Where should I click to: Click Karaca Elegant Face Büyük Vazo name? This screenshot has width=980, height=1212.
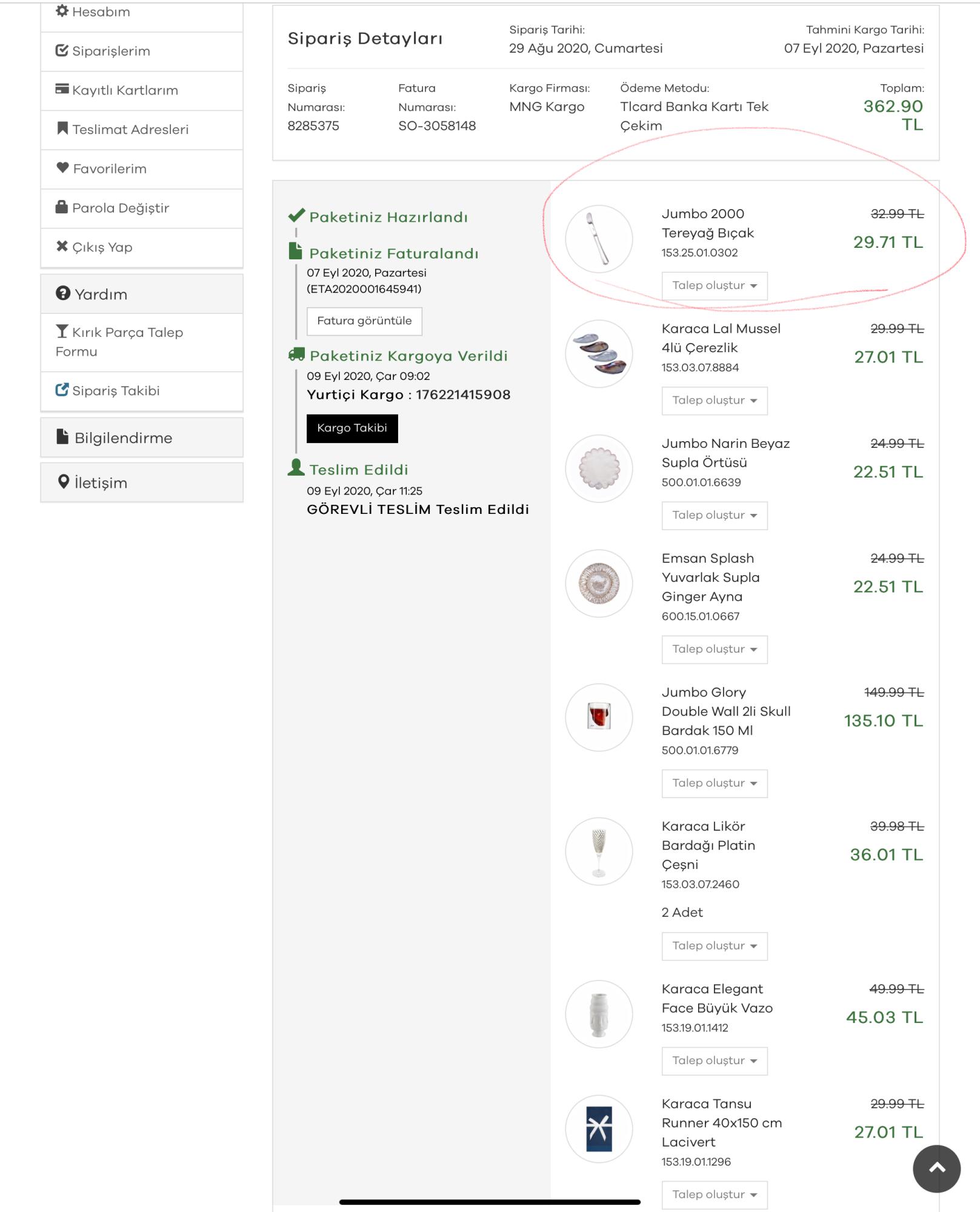[x=717, y=999]
